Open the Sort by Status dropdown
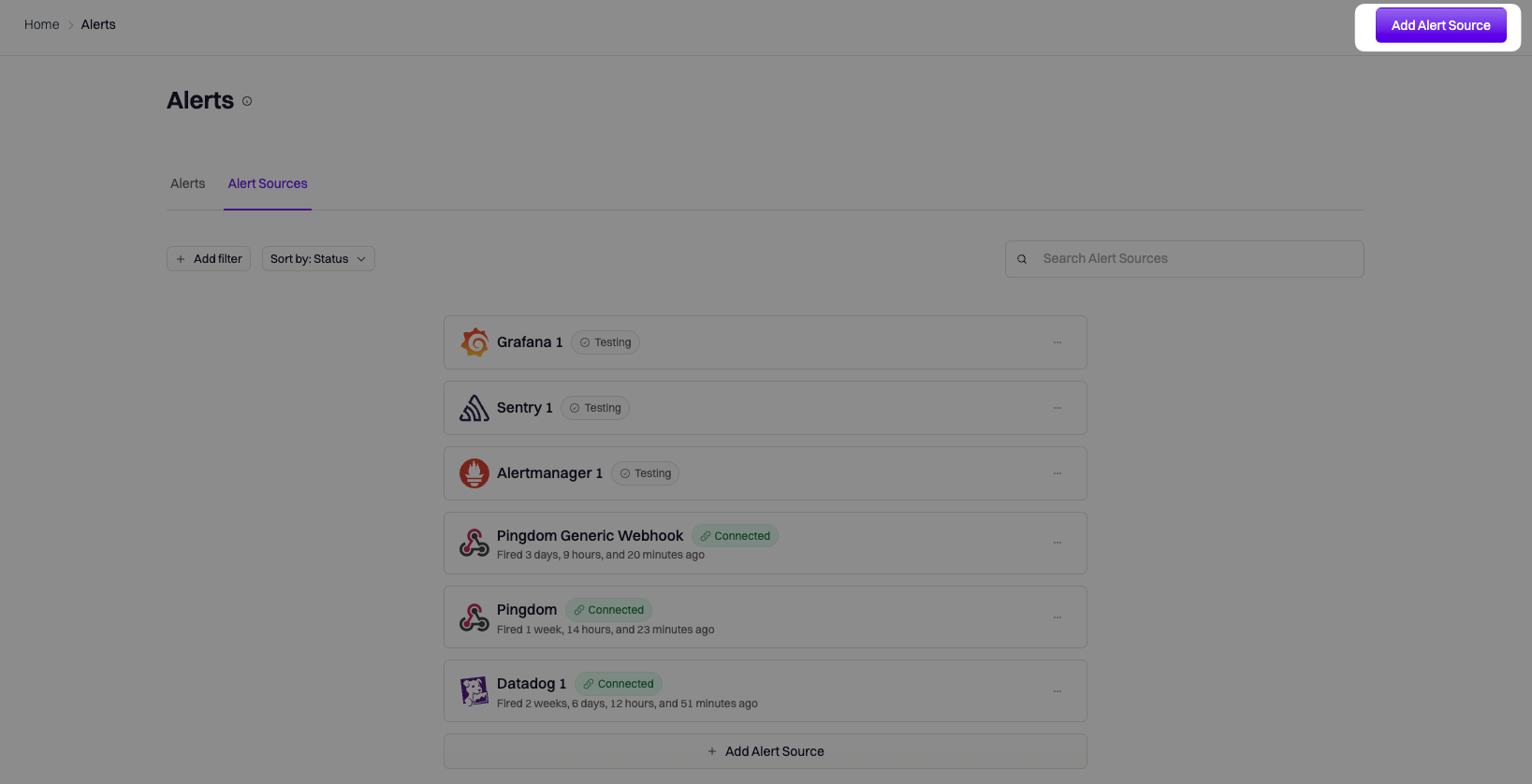This screenshot has width=1532, height=784. click(318, 259)
